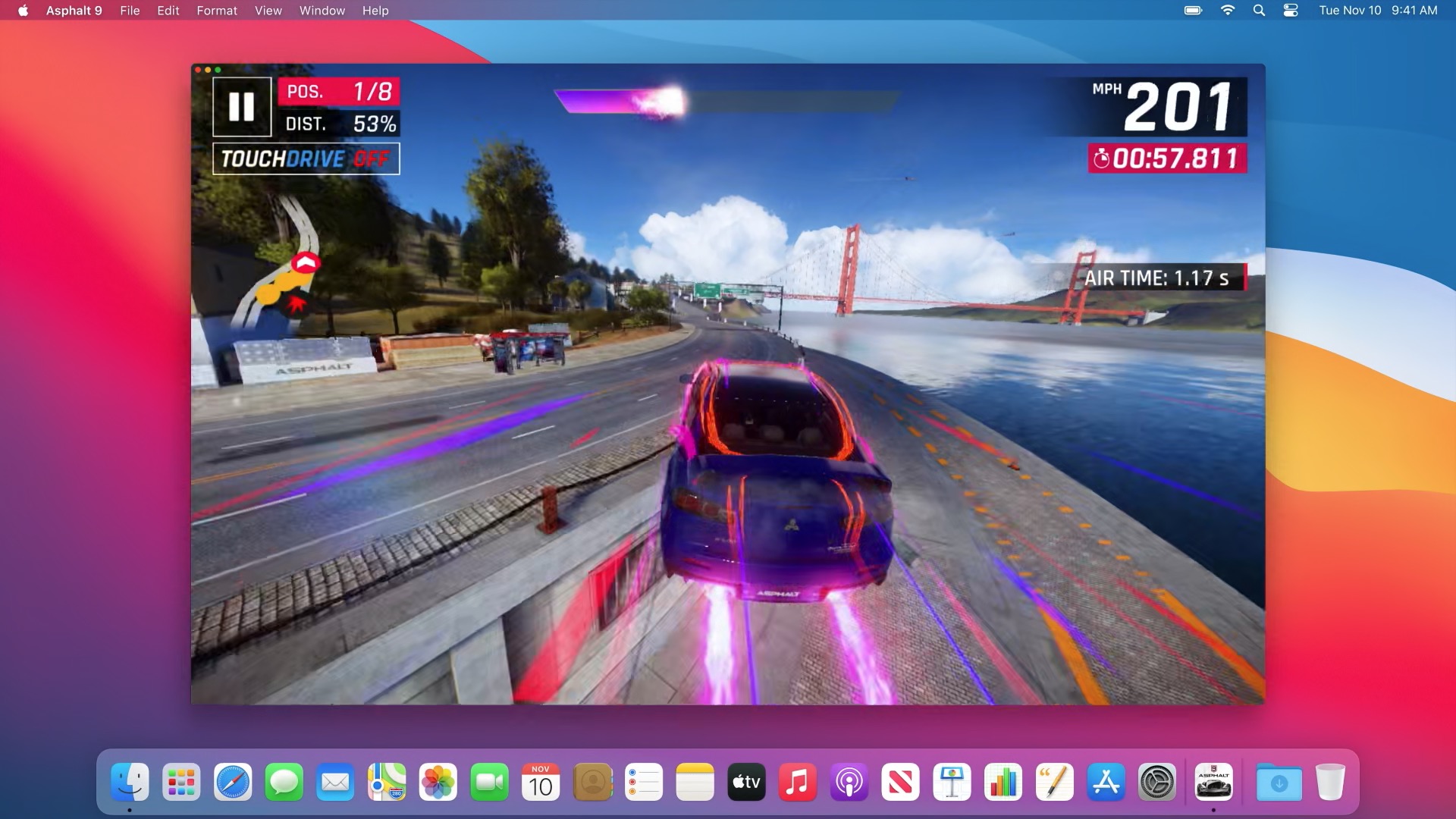This screenshot has width=1456, height=819.
Task: Open the App Store dock icon
Action: pos(1106,782)
